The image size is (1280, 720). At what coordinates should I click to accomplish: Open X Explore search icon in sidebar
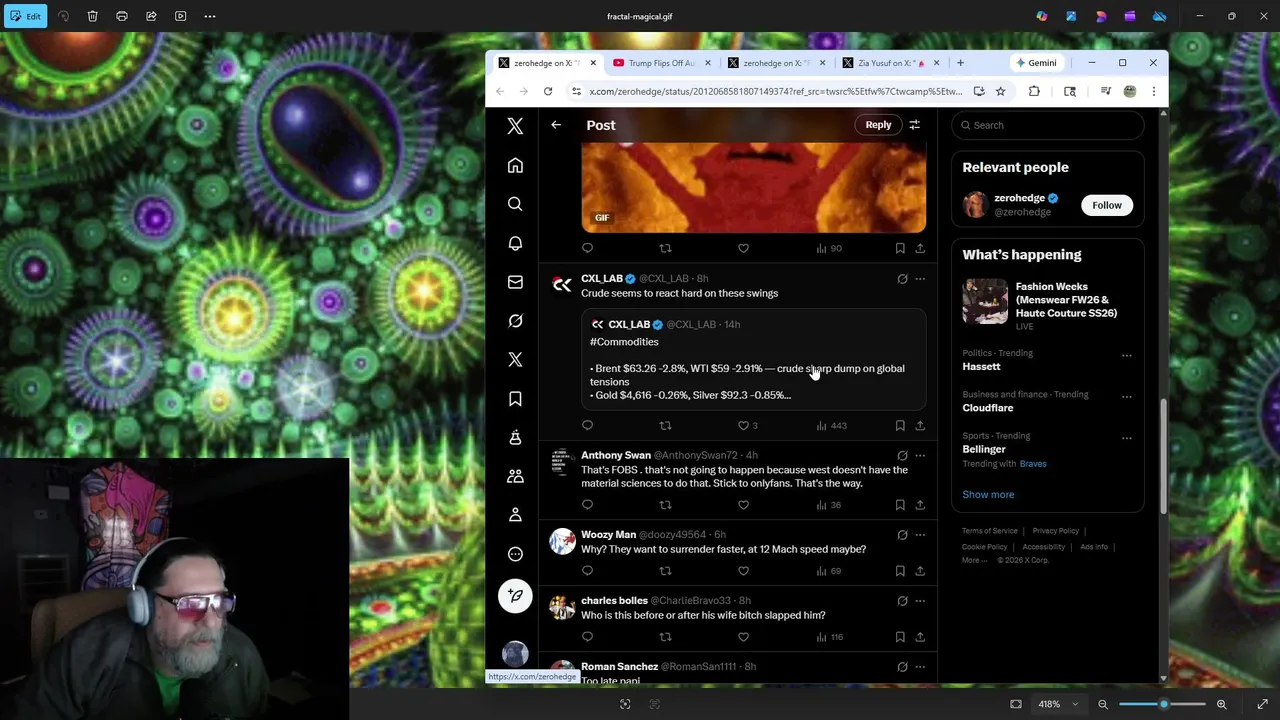pos(515,204)
